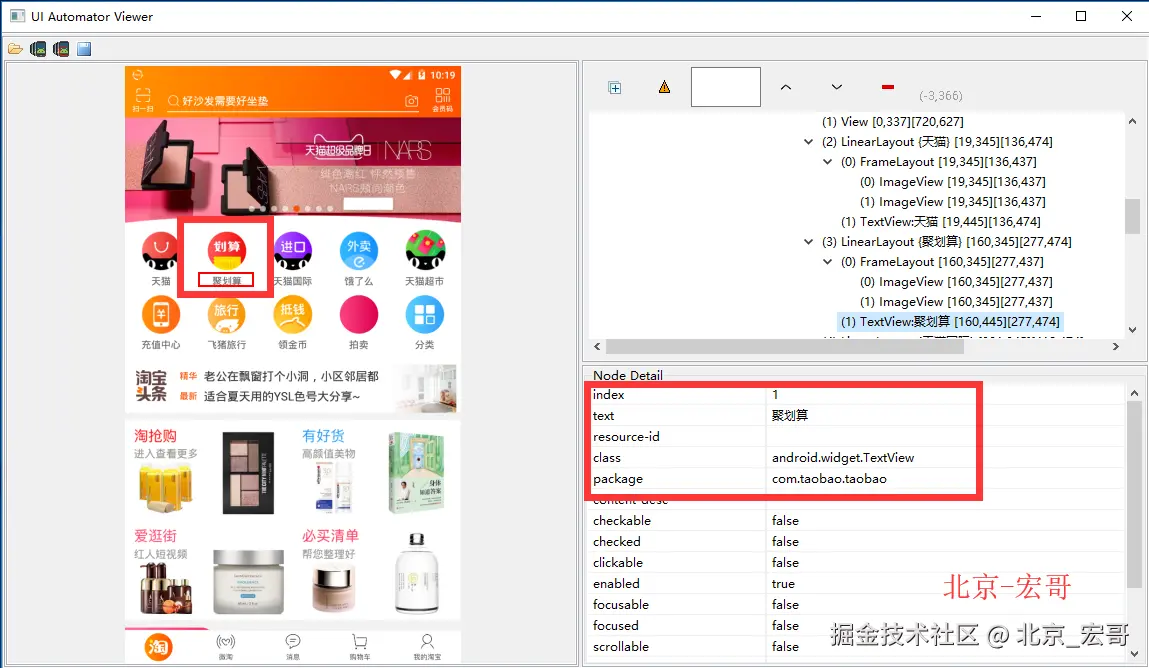Click the Compressed Hierarchy Screenshot icon
The width and height of the screenshot is (1149, 668).
pyautogui.click(x=61, y=49)
